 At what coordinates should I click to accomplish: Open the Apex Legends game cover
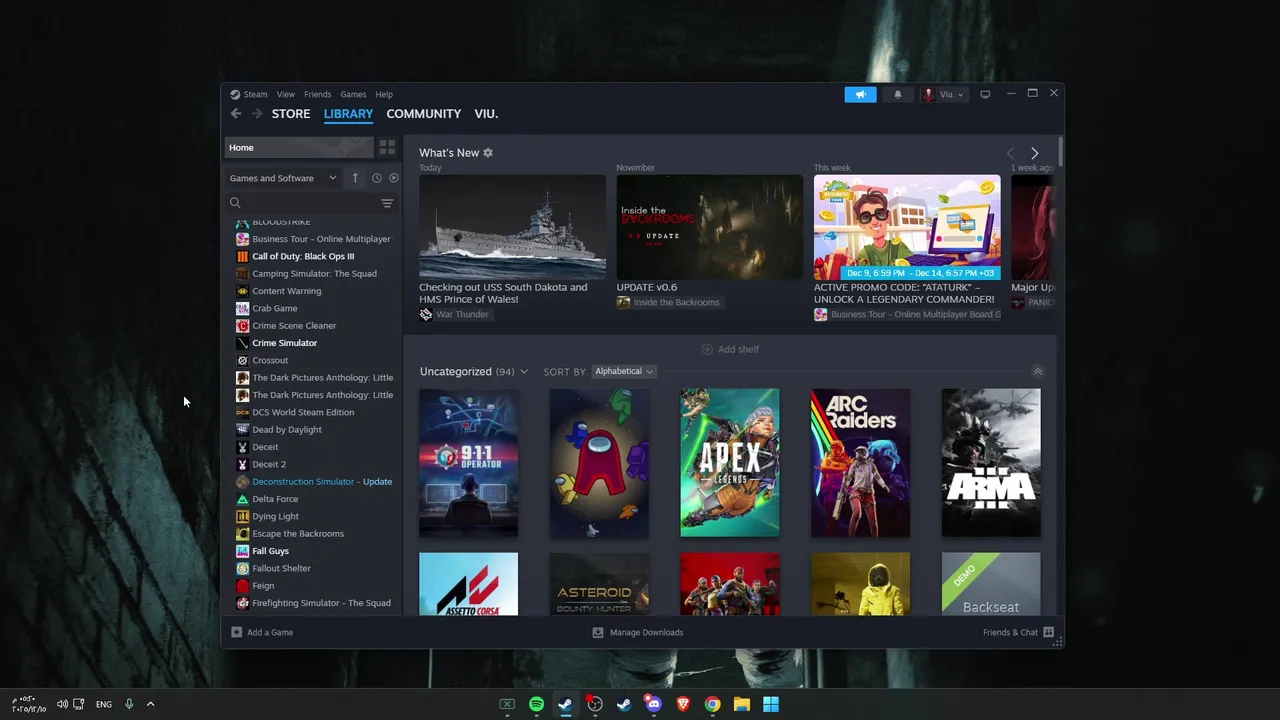tap(730, 463)
